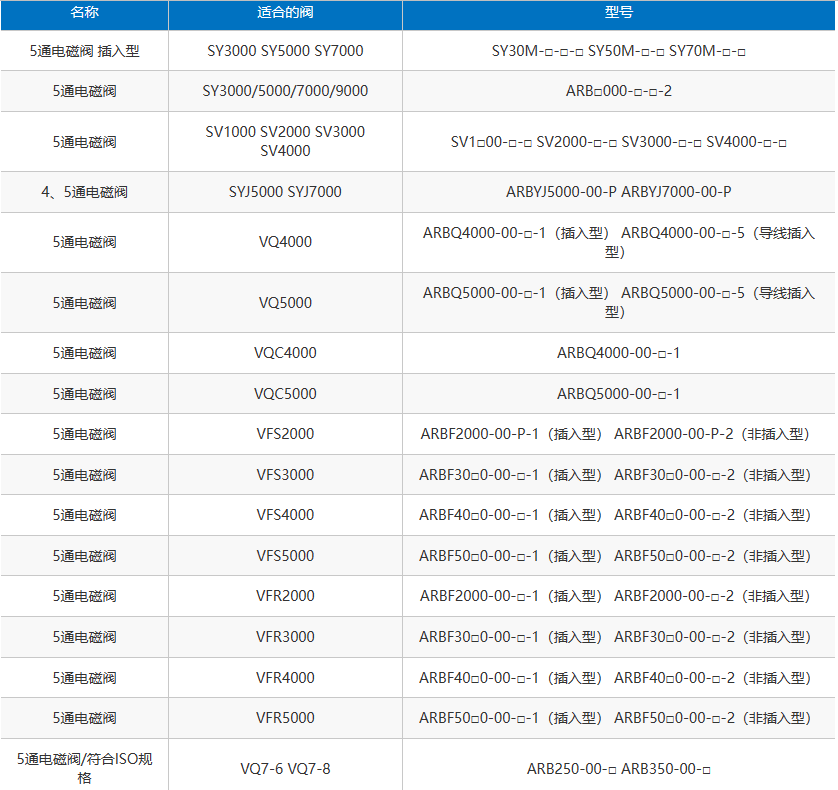This screenshot has width=838, height=790.
Task: Select the ARBQ5000-00-□-1 cell in VQC5000 row
Action: (618, 394)
